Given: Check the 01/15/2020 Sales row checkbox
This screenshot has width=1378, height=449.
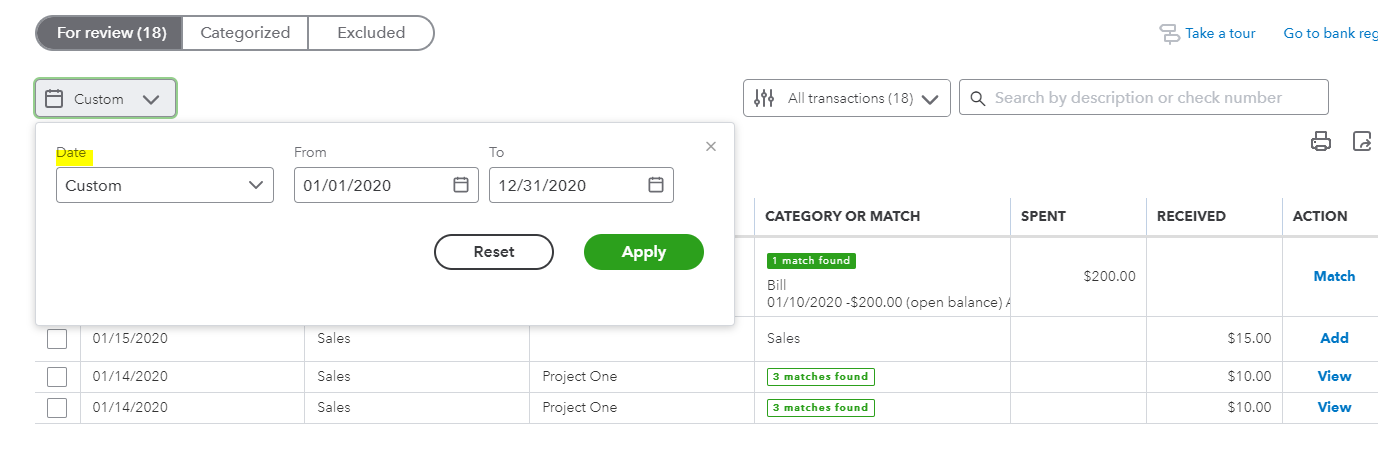Looking at the screenshot, I should pos(57,338).
